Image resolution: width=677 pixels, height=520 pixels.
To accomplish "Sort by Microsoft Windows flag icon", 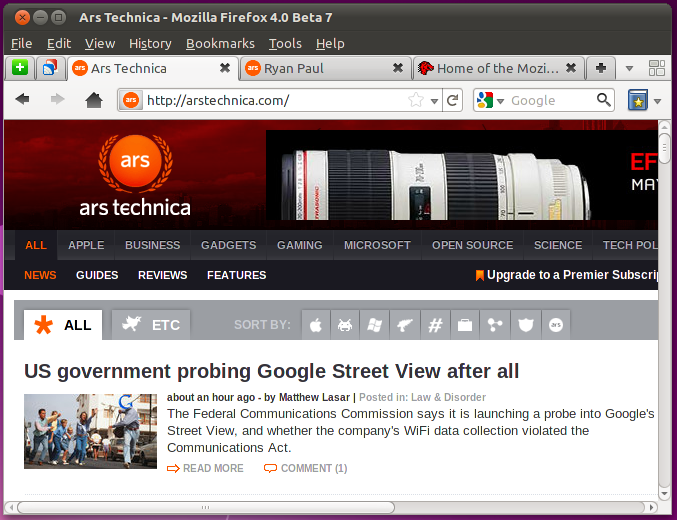I will click(375, 325).
